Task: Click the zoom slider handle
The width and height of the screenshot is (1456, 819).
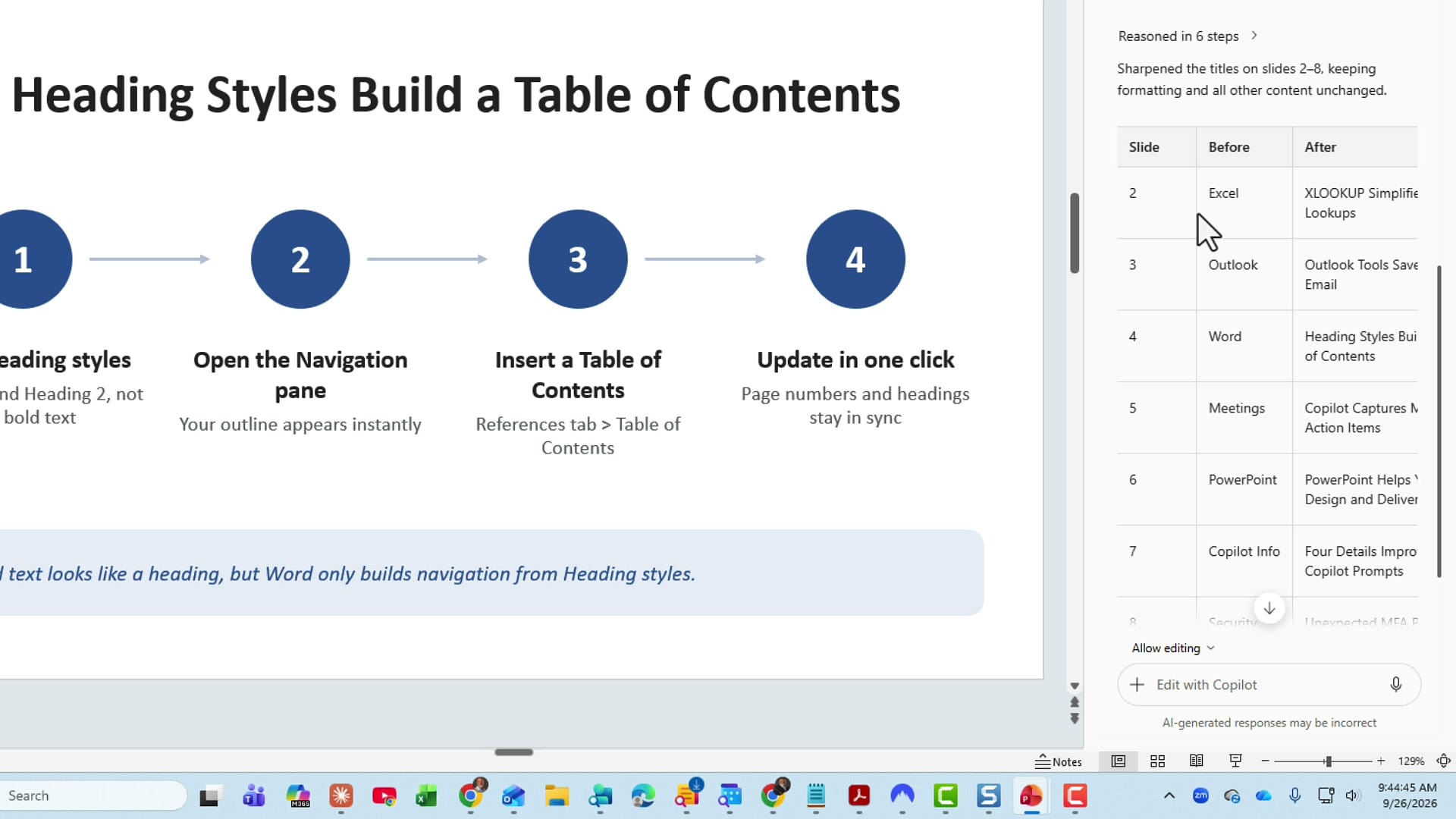Action: [x=1328, y=761]
